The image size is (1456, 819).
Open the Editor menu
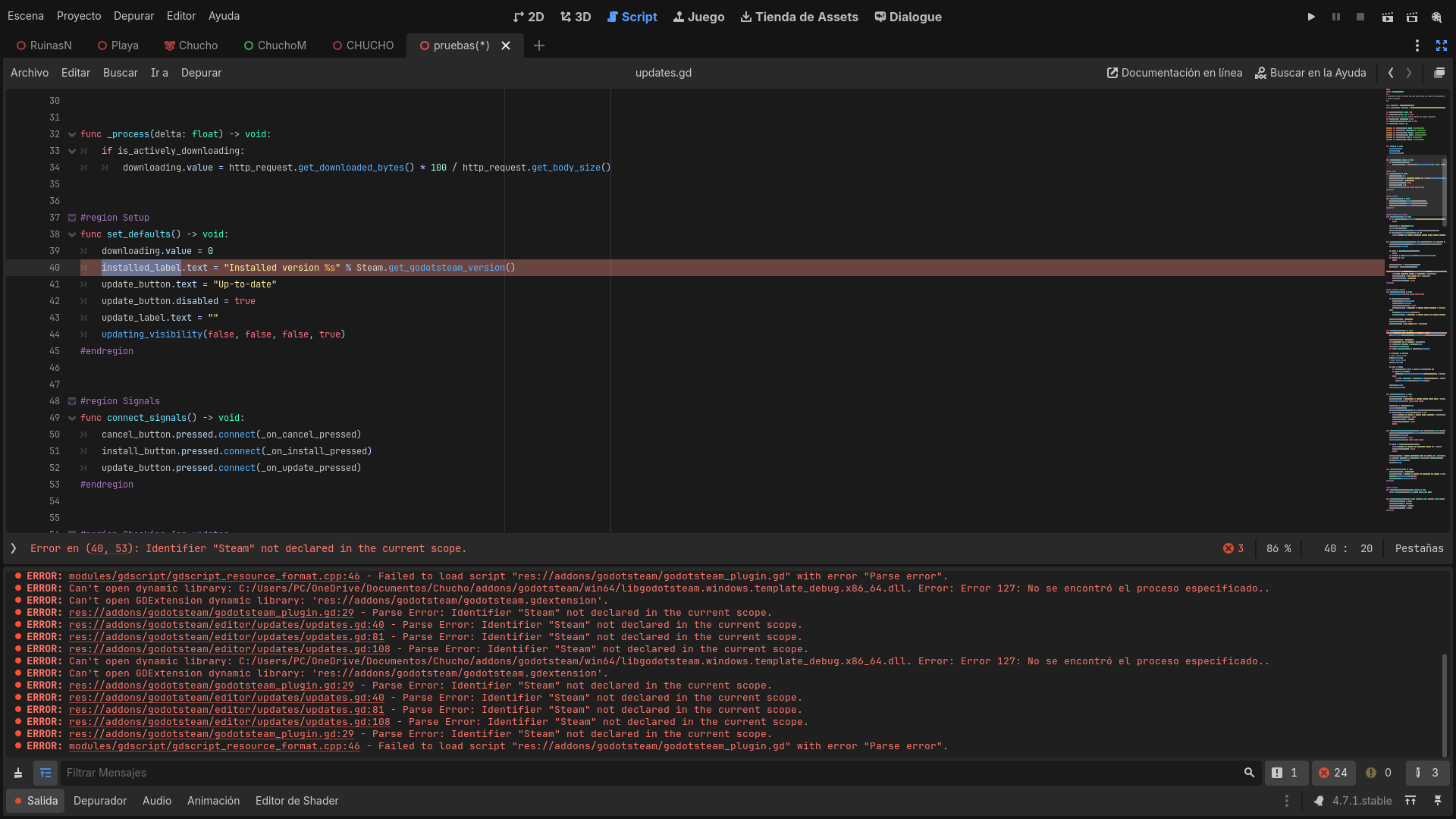click(181, 16)
